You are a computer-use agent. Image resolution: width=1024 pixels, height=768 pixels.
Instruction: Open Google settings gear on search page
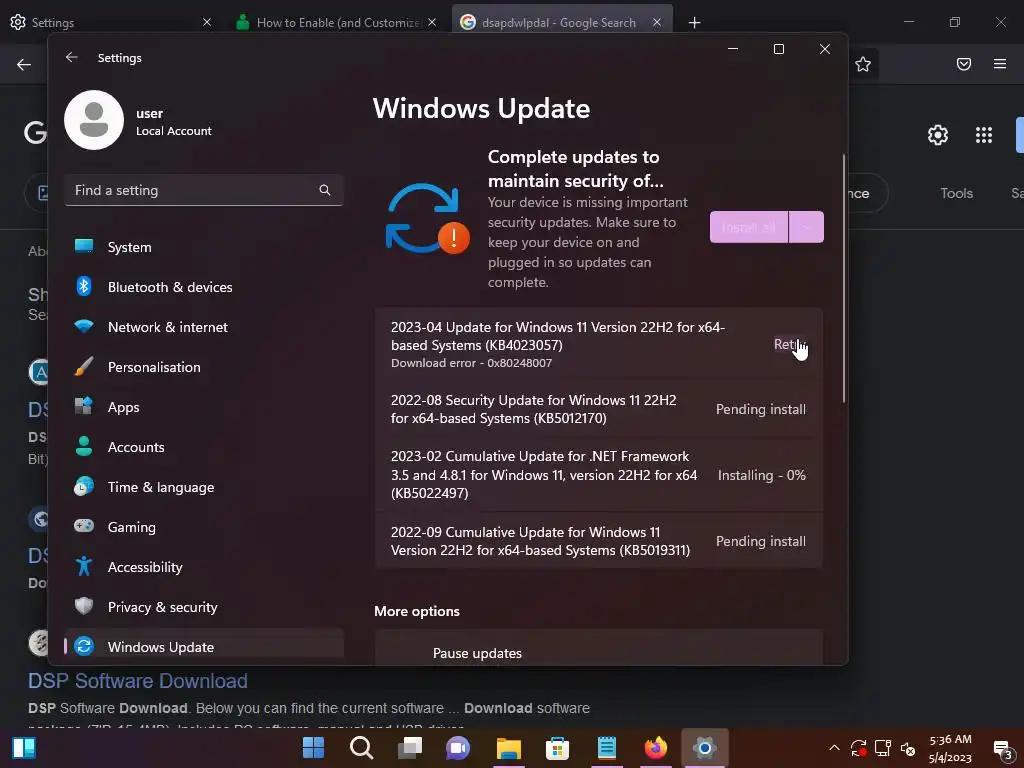938,135
